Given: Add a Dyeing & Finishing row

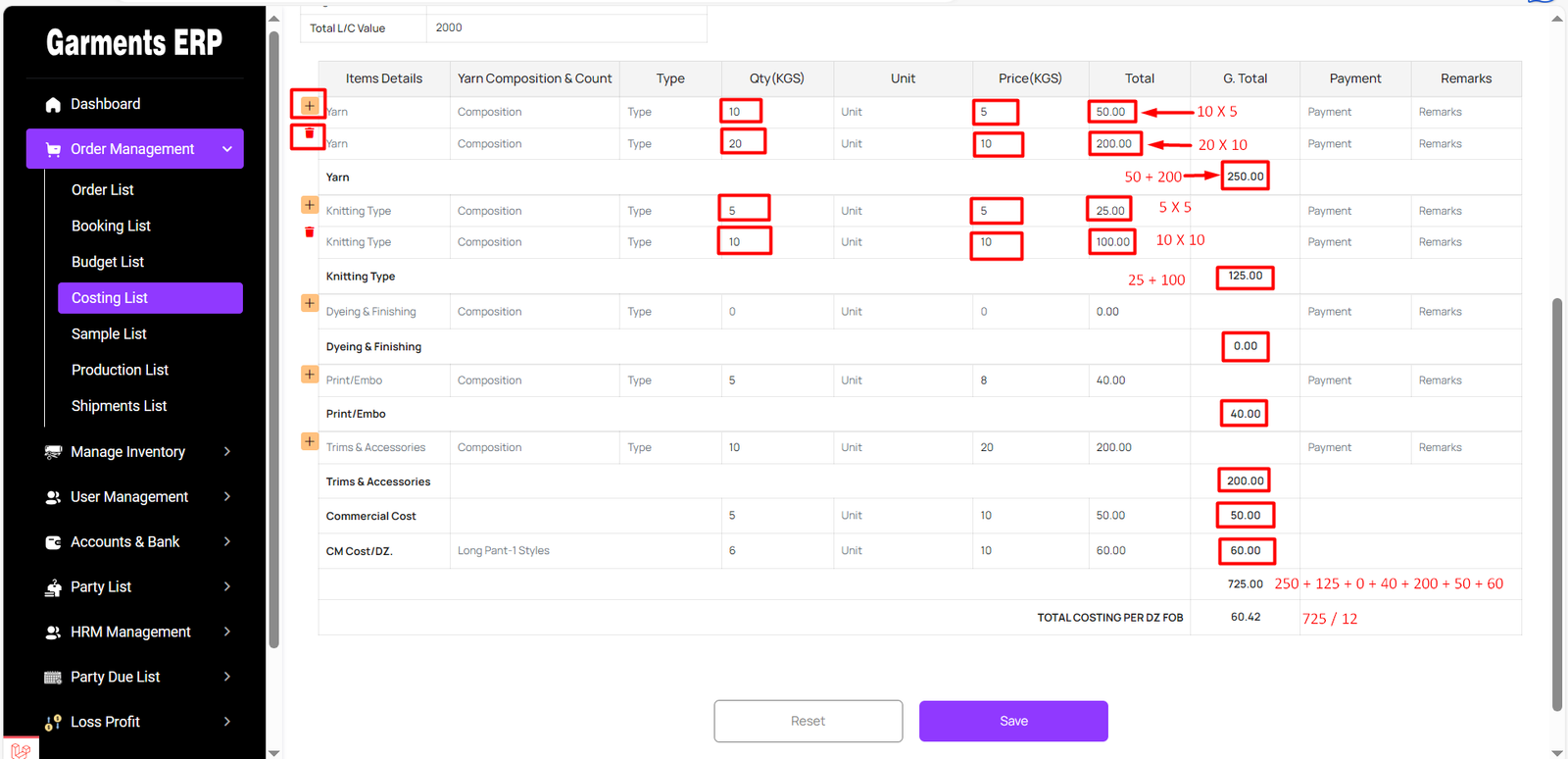Looking at the screenshot, I should click(x=309, y=303).
